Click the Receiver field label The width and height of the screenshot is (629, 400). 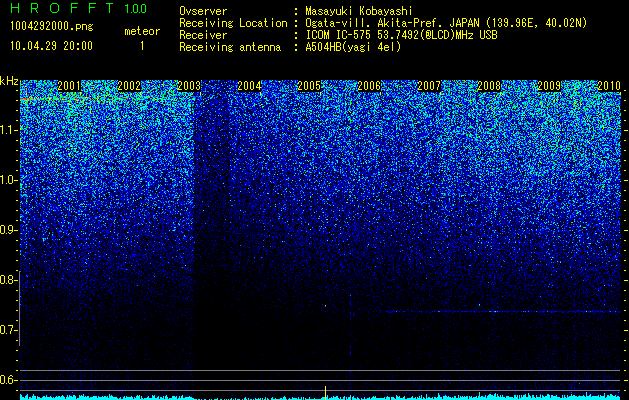tap(203, 35)
